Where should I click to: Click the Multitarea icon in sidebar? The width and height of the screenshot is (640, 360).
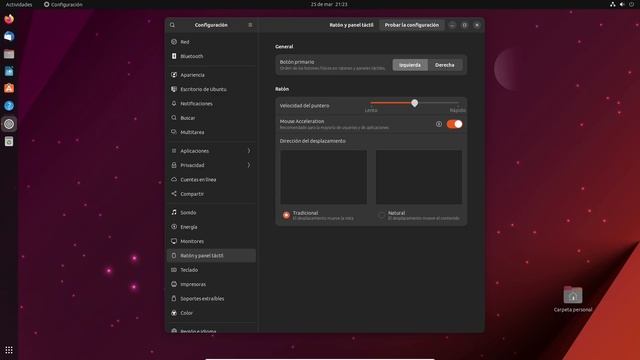pyautogui.click(x=174, y=132)
